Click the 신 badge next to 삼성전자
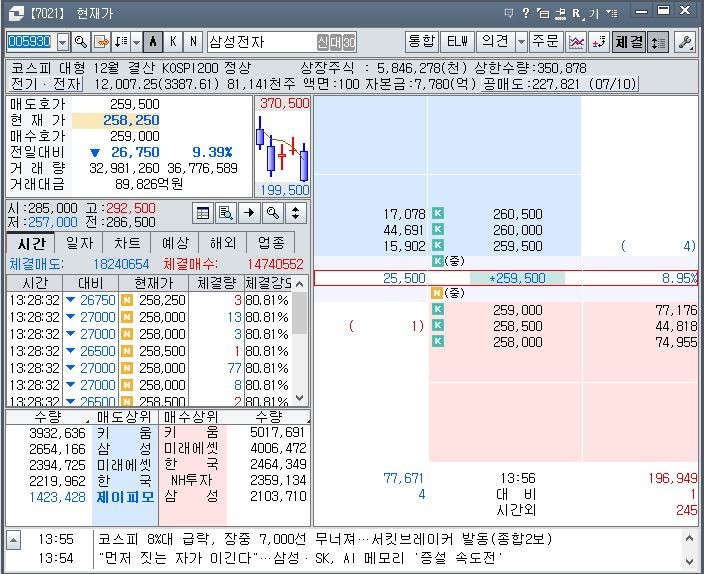 (x=323, y=43)
